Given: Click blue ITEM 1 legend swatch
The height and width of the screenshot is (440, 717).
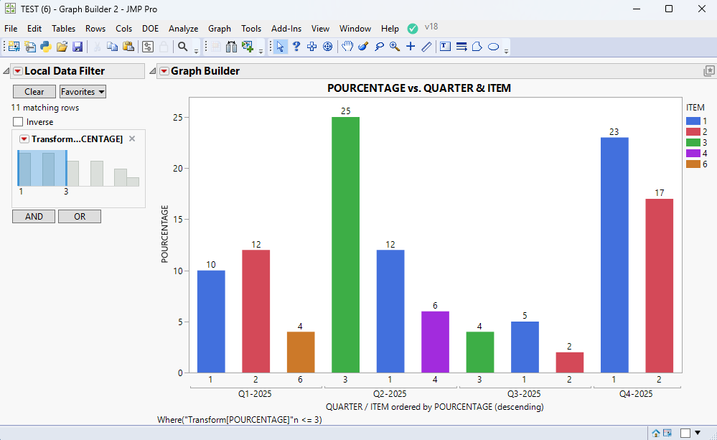Looking at the screenshot, I should tap(693, 121).
